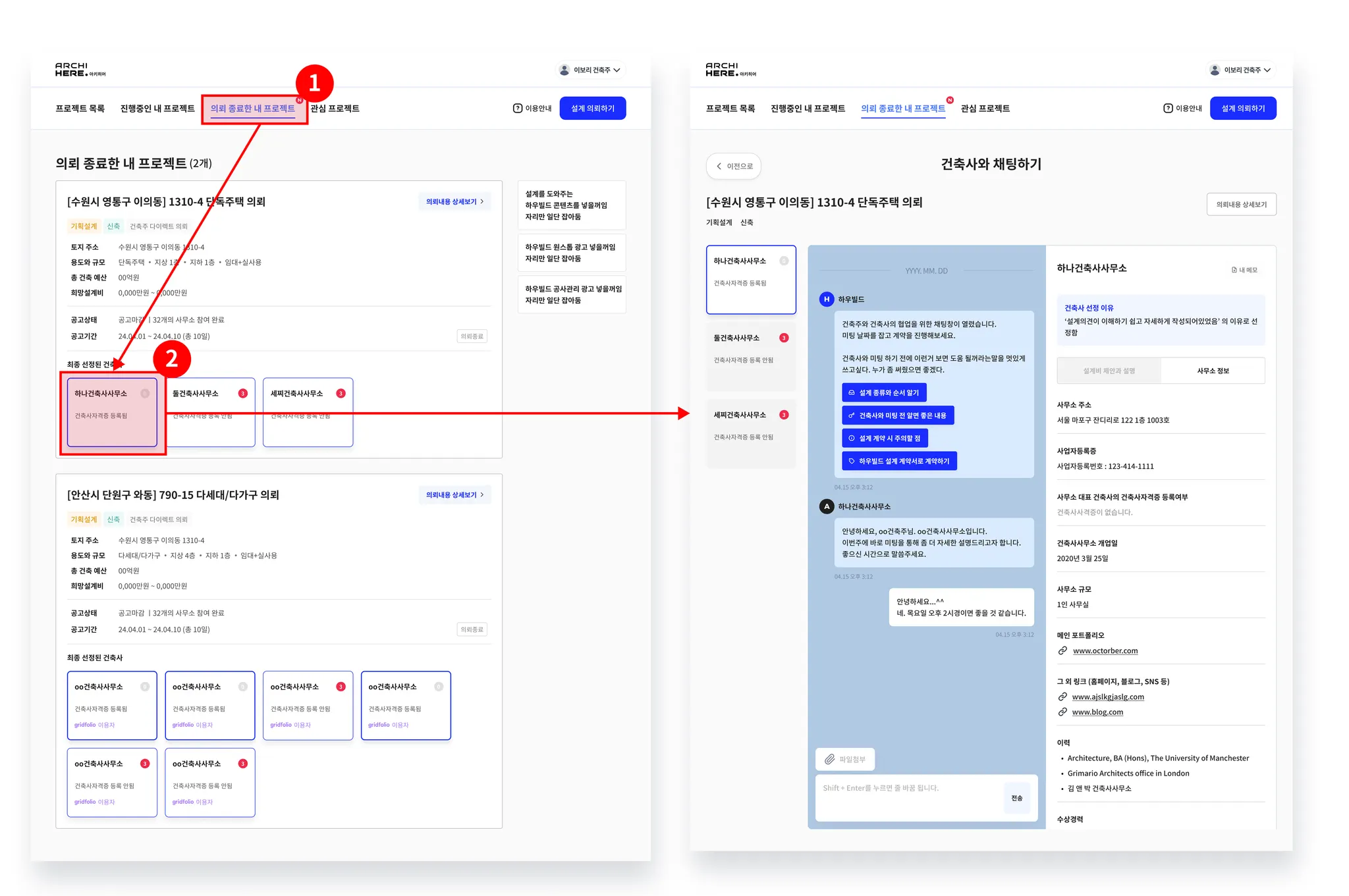Screen dimensions: 1349x896
Task: Switch to 설계비 제안과 설명 tab
Action: (1109, 371)
